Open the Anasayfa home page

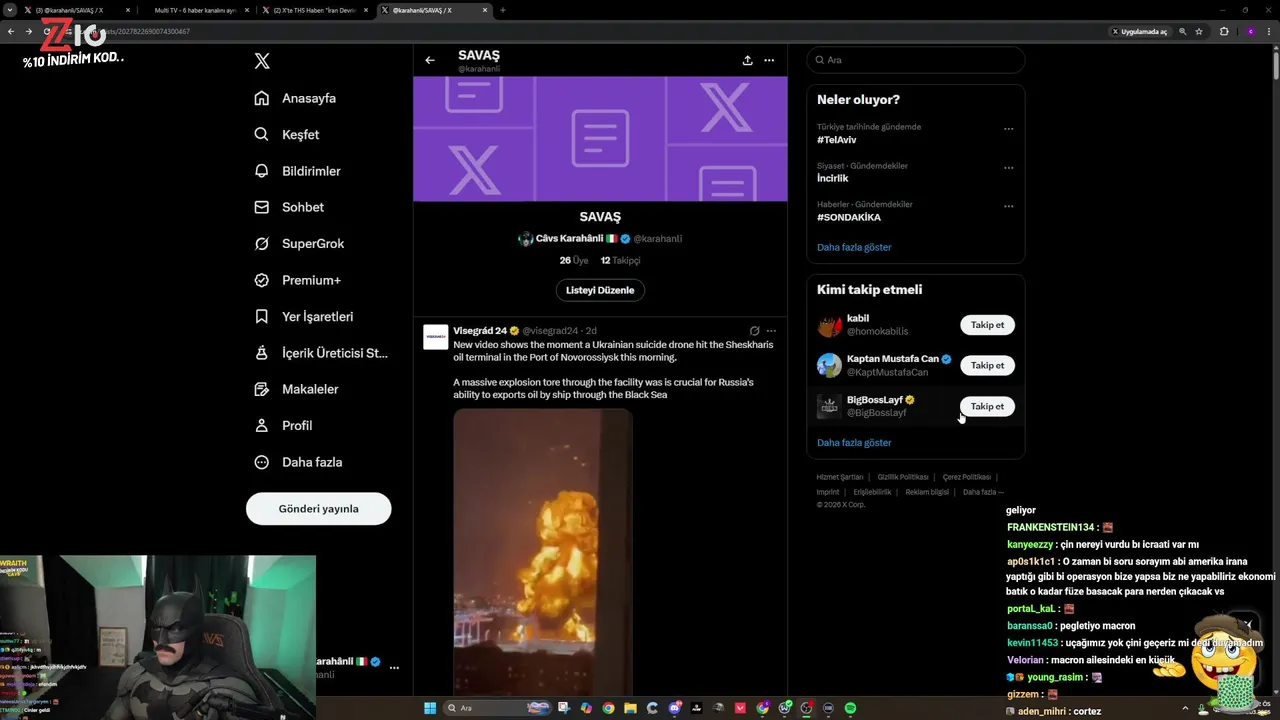[x=295, y=98]
